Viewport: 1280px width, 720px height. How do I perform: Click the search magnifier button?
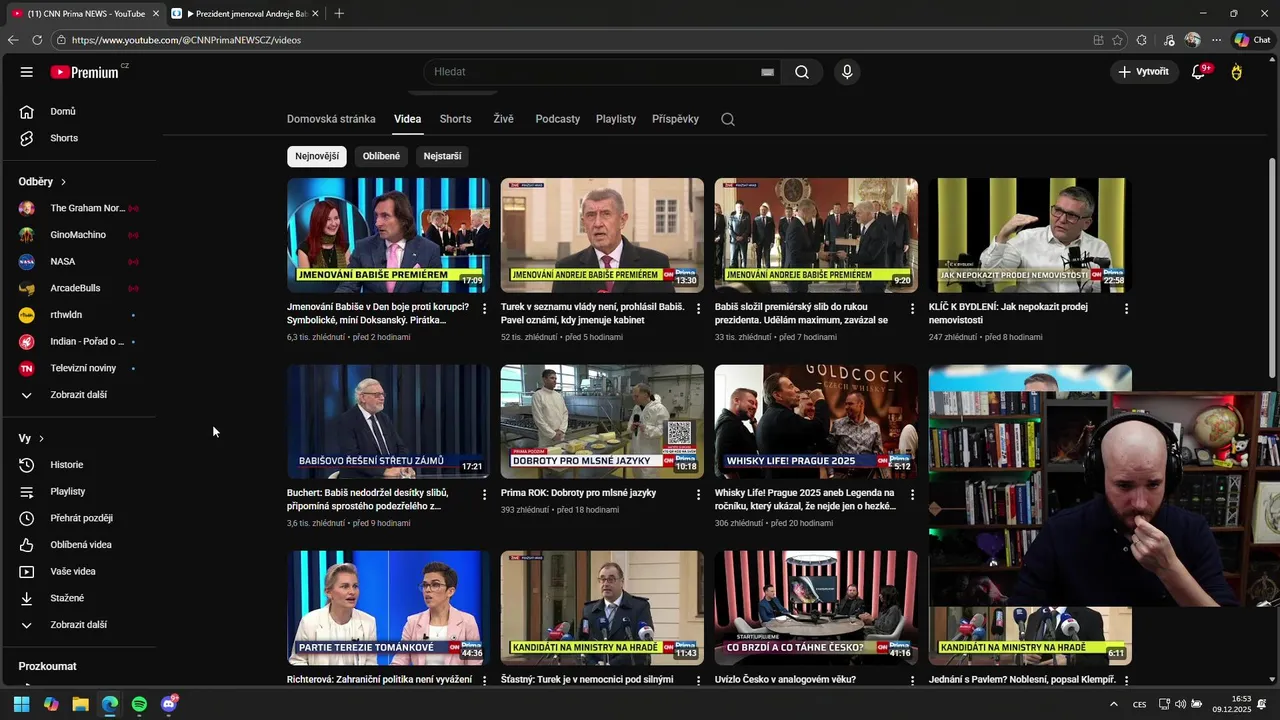coord(802,72)
